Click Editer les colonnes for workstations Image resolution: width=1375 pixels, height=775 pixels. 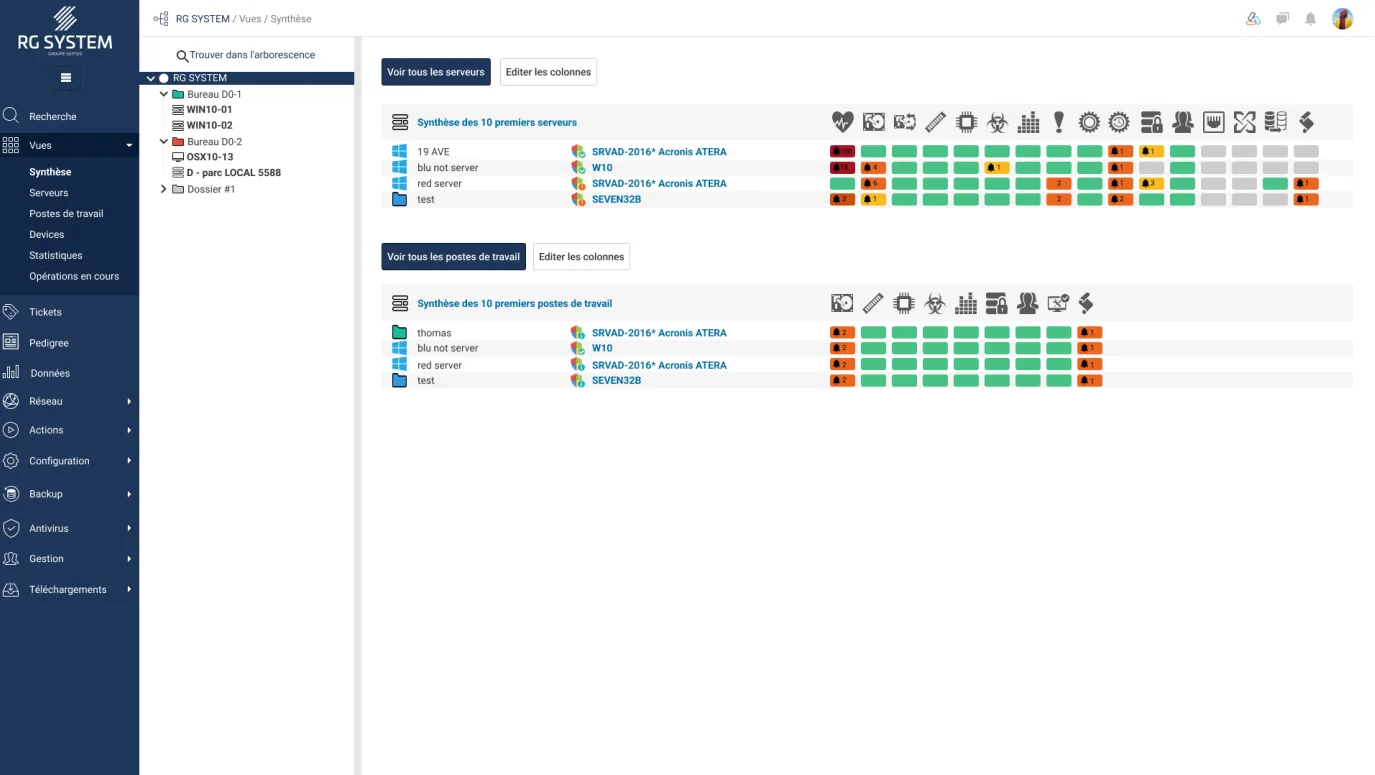[x=581, y=257]
